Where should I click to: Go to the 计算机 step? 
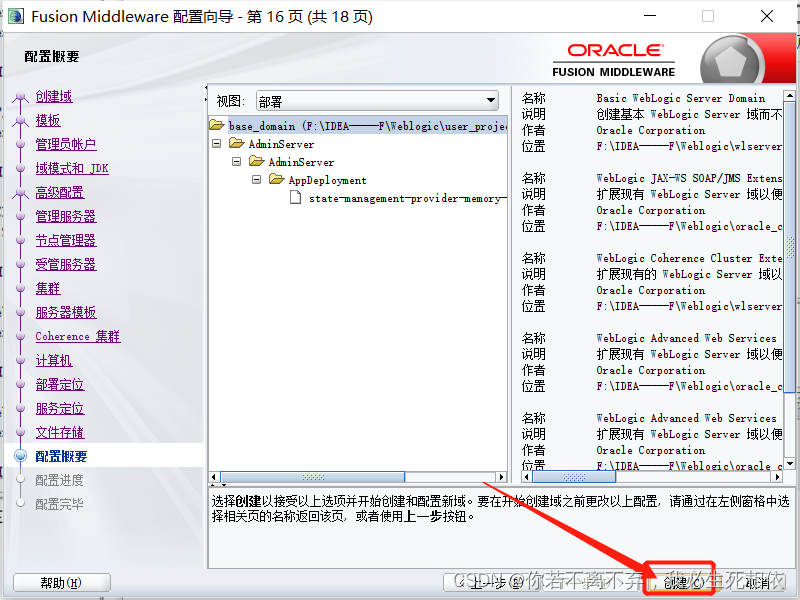(x=54, y=360)
